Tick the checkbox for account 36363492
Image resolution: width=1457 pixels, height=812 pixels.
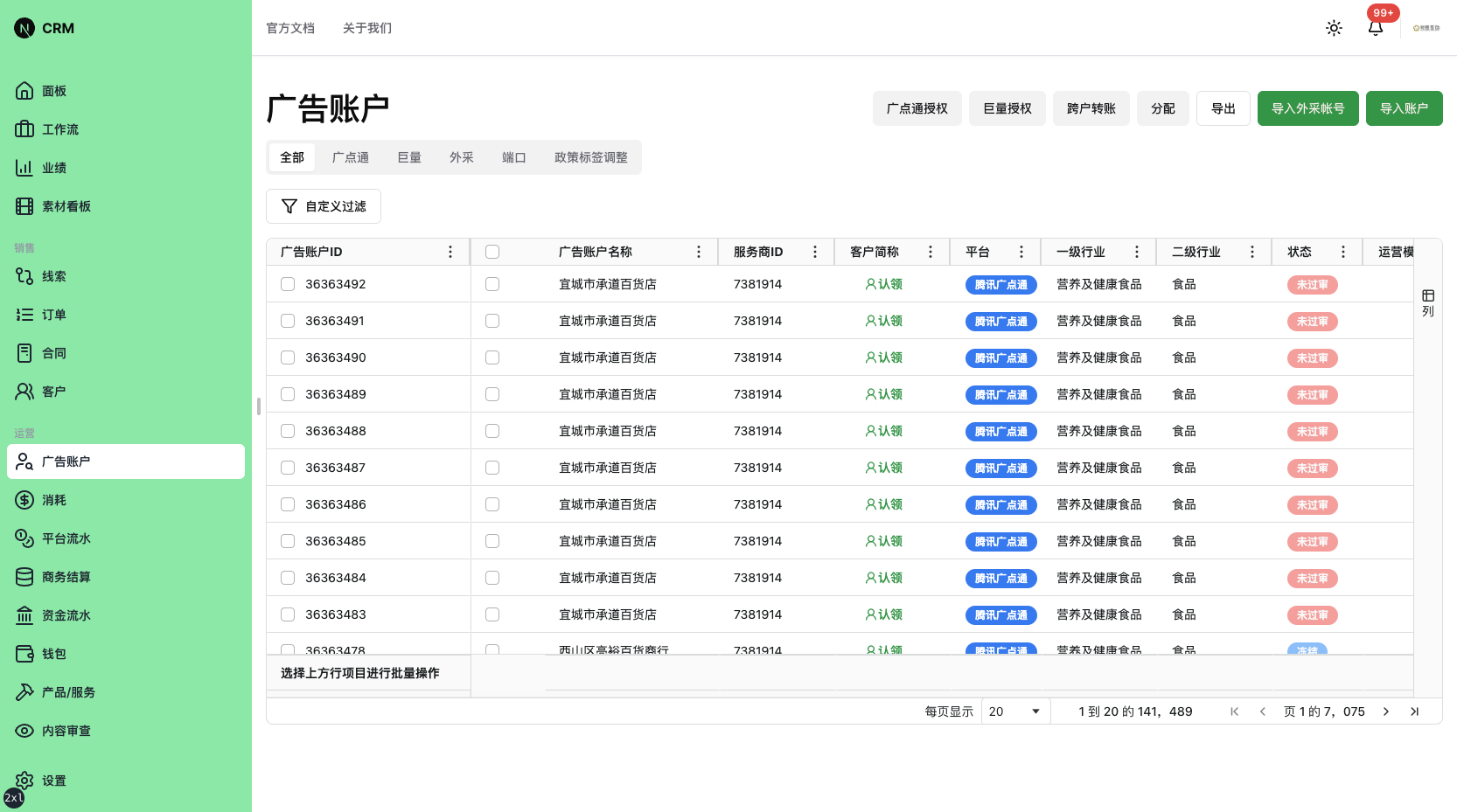tap(288, 284)
